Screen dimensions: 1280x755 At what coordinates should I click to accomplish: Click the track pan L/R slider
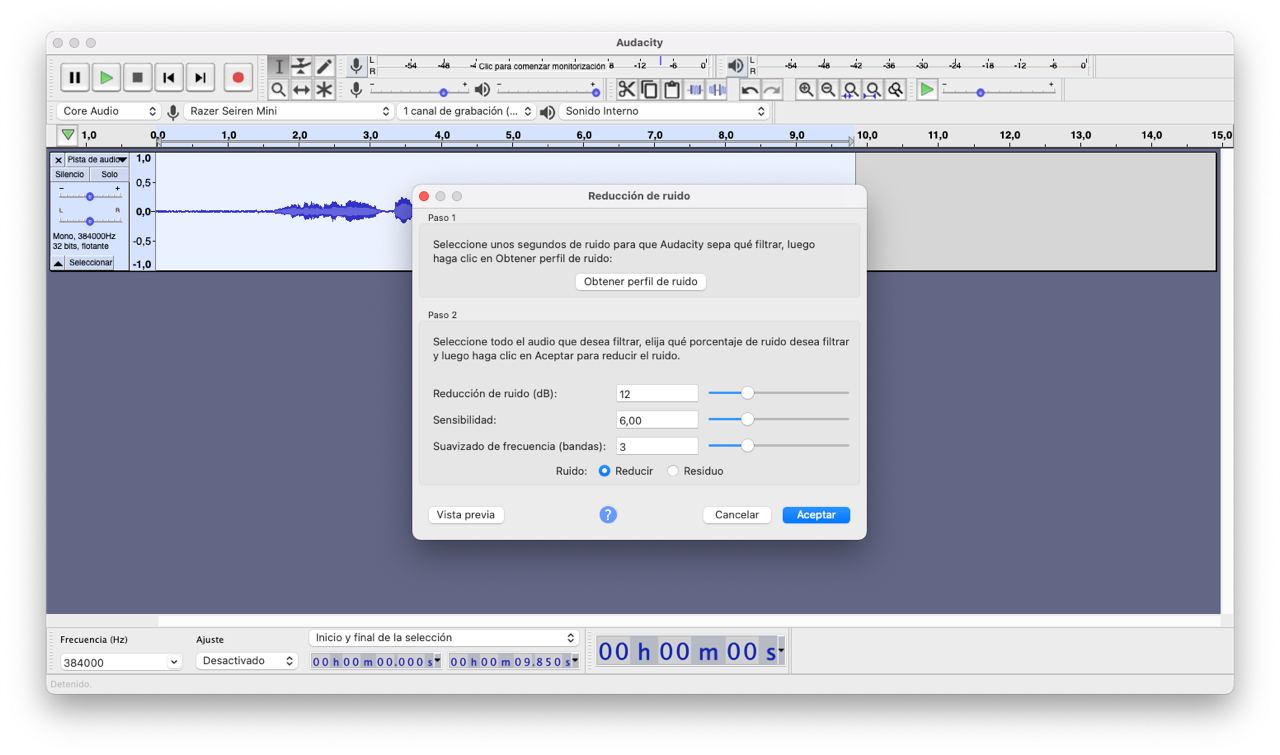(x=90, y=219)
